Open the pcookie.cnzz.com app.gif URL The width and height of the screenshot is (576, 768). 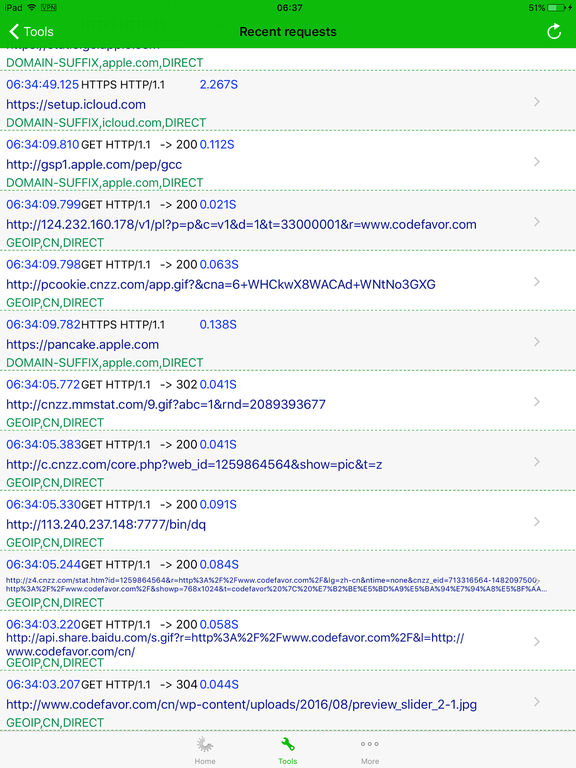(x=220, y=285)
